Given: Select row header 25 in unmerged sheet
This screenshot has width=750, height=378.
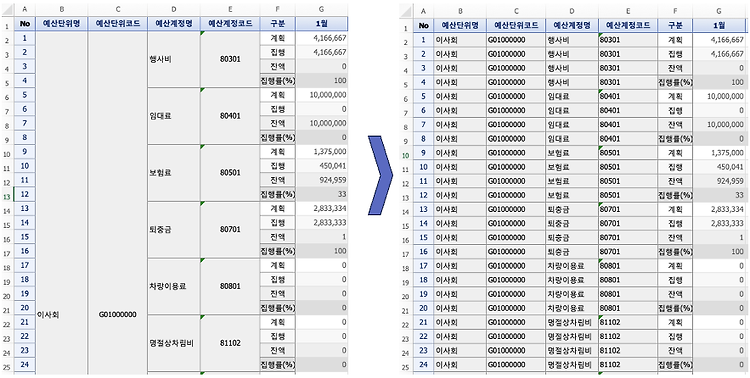Looking at the screenshot, I should [x=406, y=367].
